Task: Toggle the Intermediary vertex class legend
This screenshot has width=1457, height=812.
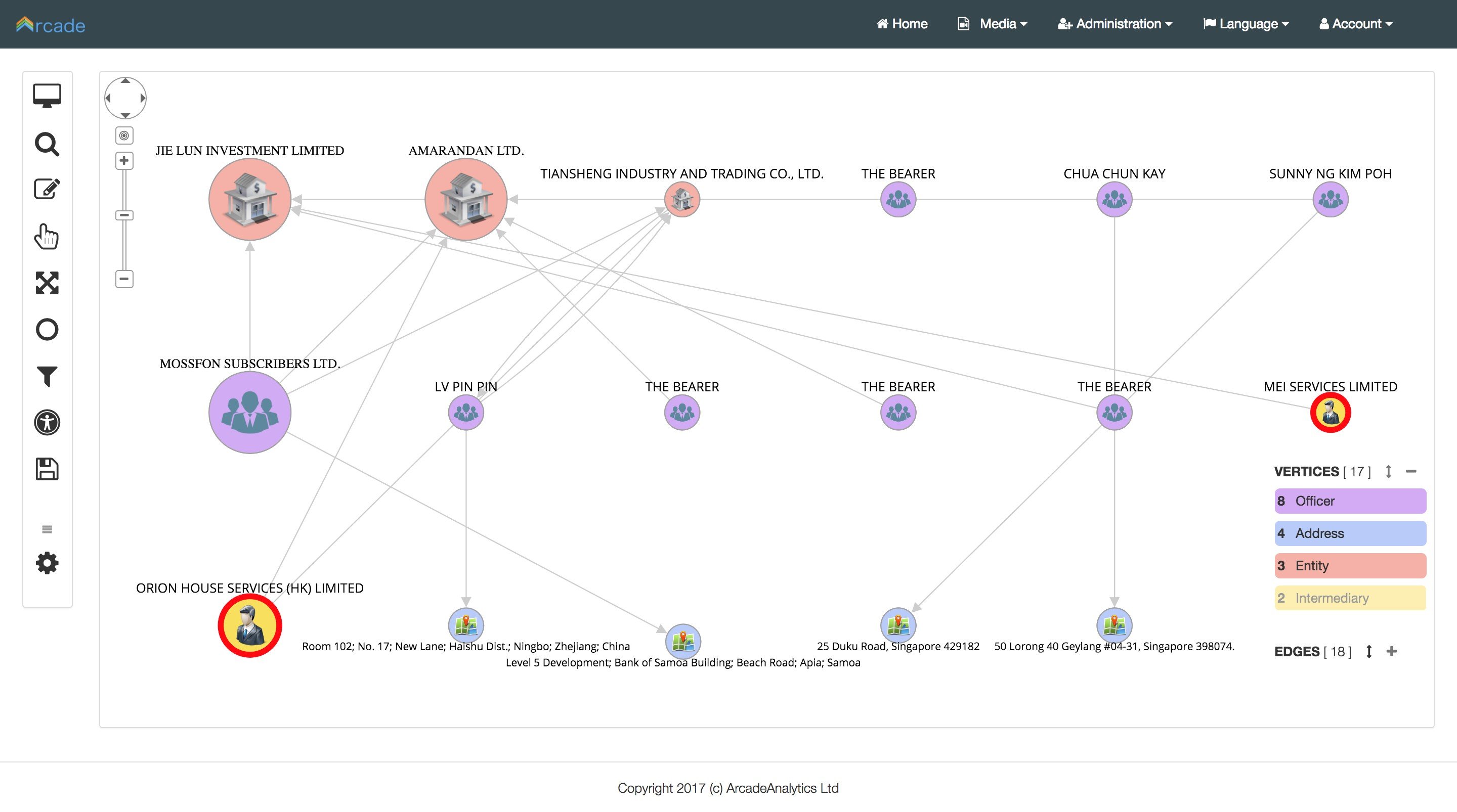Action: coord(1350,598)
